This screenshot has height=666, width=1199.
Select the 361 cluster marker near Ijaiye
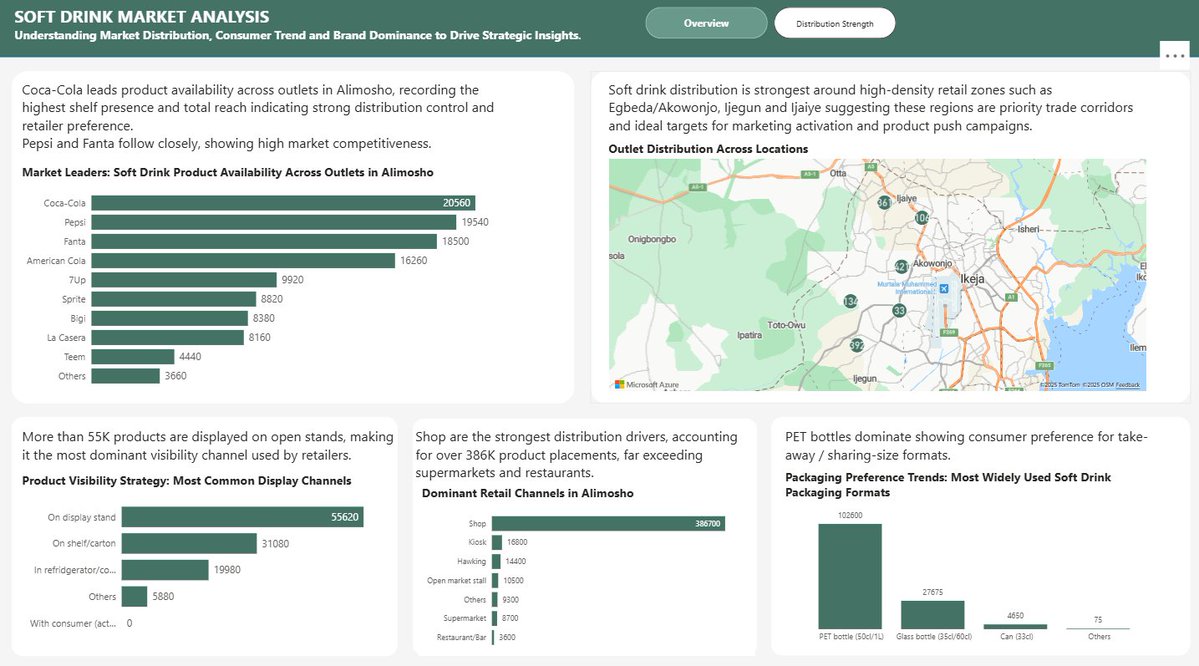tap(883, 203)
